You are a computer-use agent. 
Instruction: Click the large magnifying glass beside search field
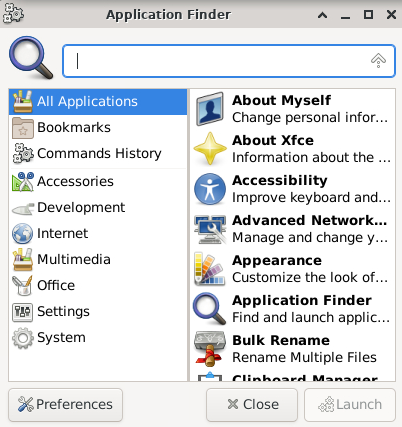click(31, 57)
